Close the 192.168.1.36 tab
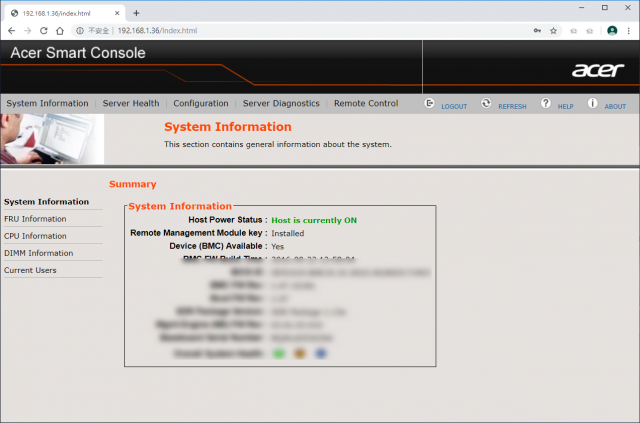Viewport: 640px width, 423px height. point(117,13)
